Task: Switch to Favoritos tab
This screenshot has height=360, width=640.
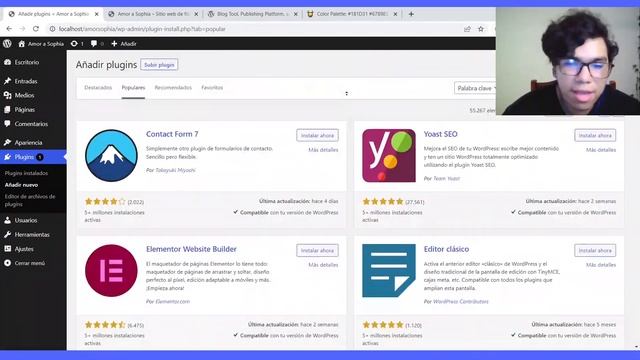Action: coord(212,88)
